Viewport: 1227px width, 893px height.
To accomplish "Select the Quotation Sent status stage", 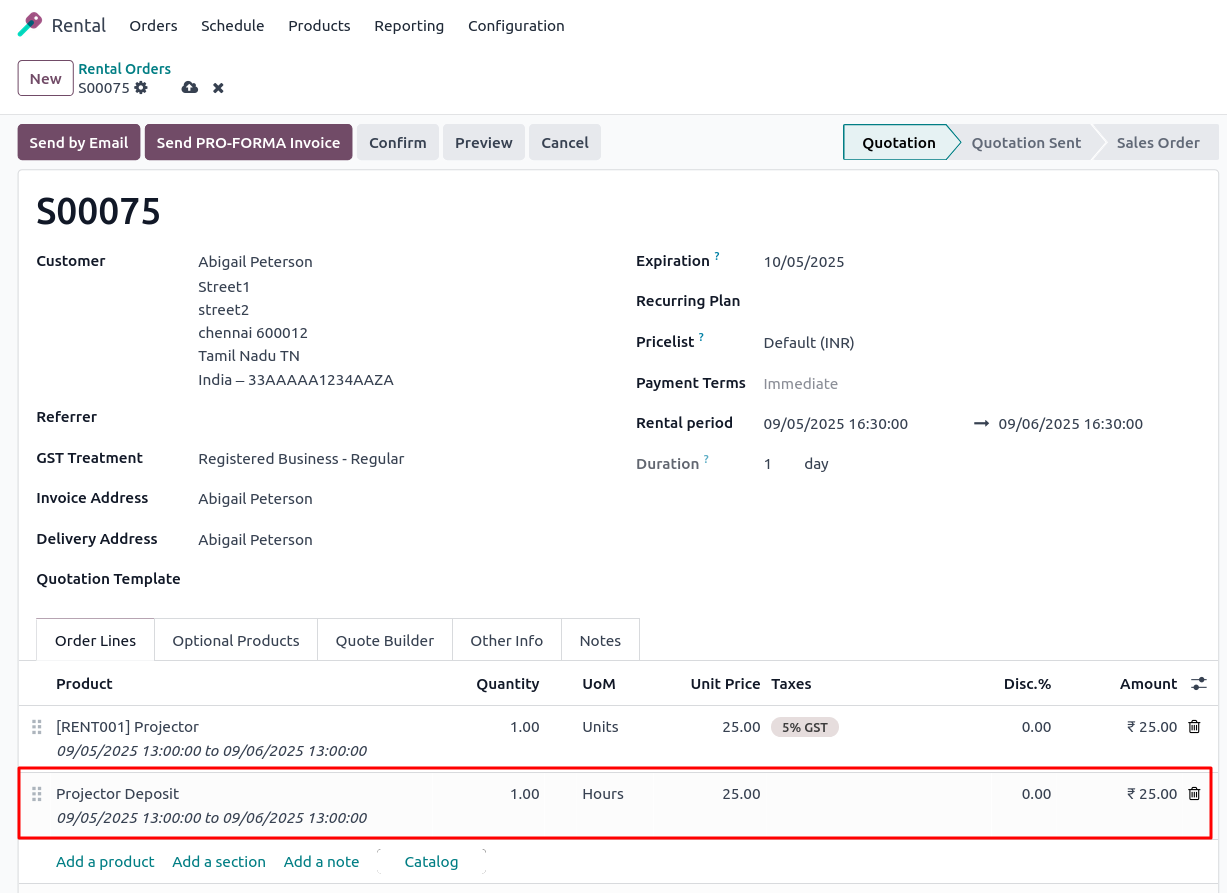I will coord(1026,143).
